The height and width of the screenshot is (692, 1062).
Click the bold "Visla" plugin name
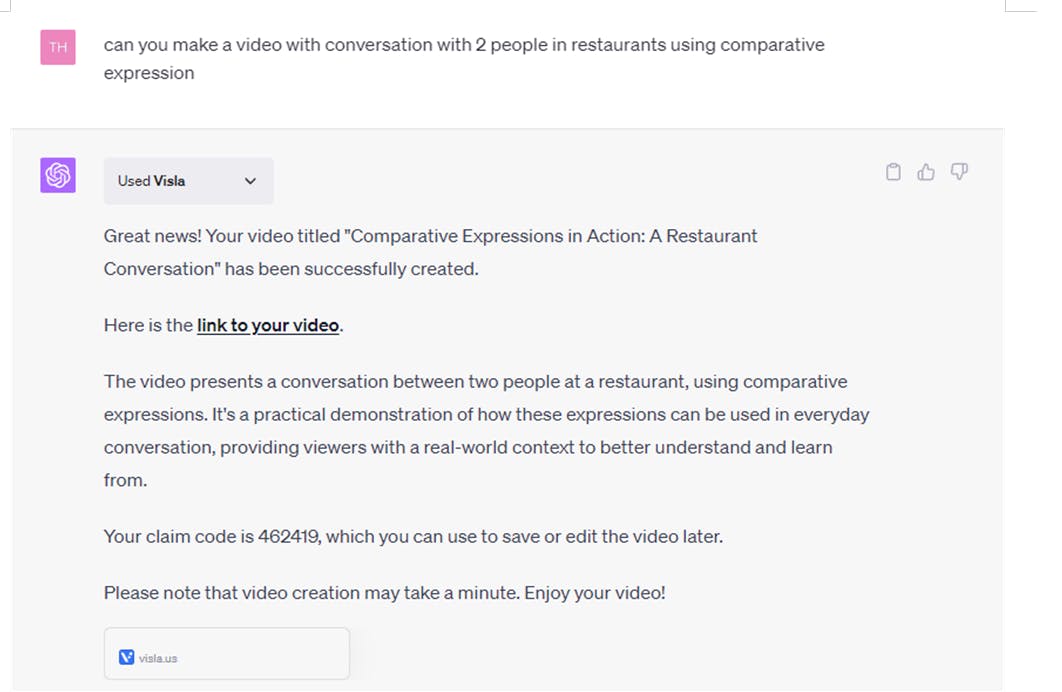click(x=169, y=181)
